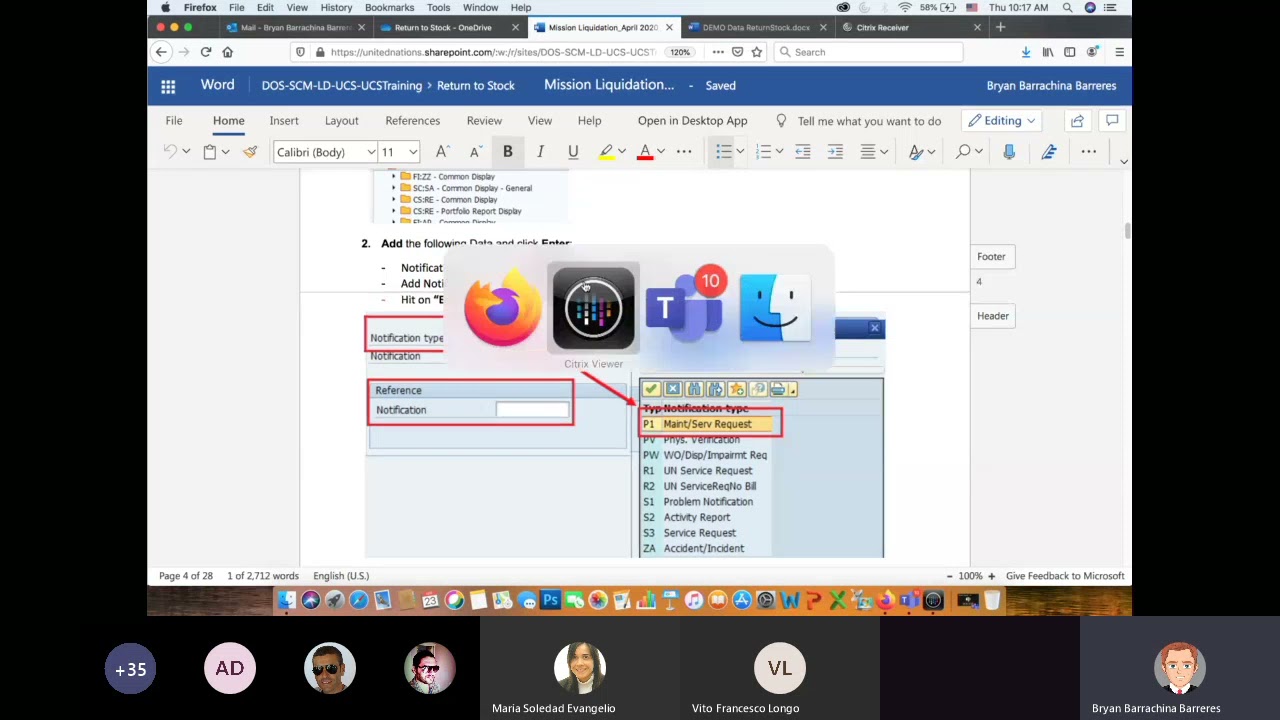This screenshot has height=720, width=1280.
Task: Show more ribbon options ellipsis
Action: [x=1089, y=152]
